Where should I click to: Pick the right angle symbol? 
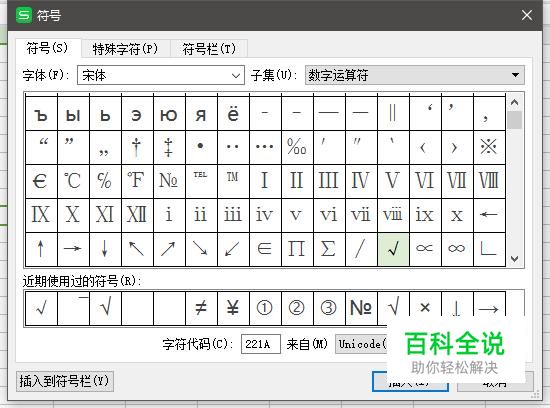coord(489,249)
